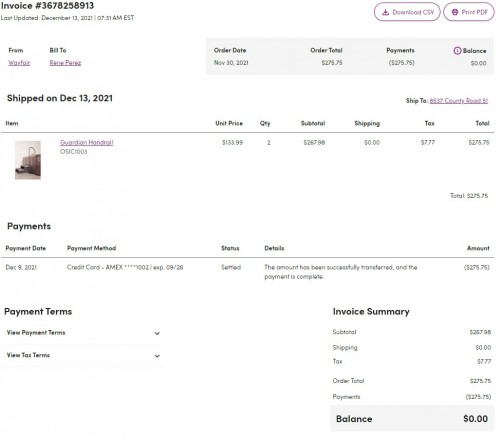Viewport: 500px width, 438px height.
Task: Open the Ship To County Road address link
Action: 459,101
